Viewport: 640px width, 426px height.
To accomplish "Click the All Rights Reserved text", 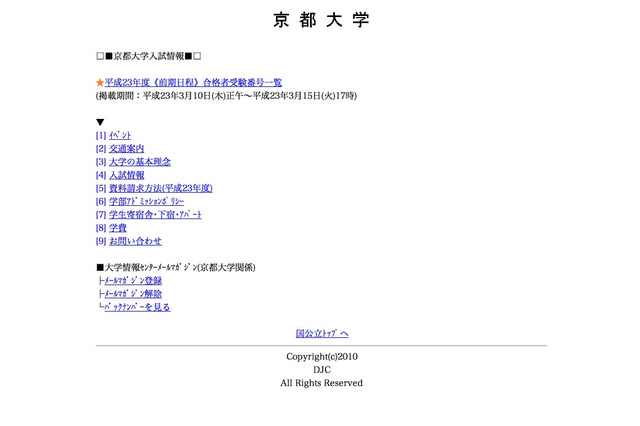I will pos(321,383).
